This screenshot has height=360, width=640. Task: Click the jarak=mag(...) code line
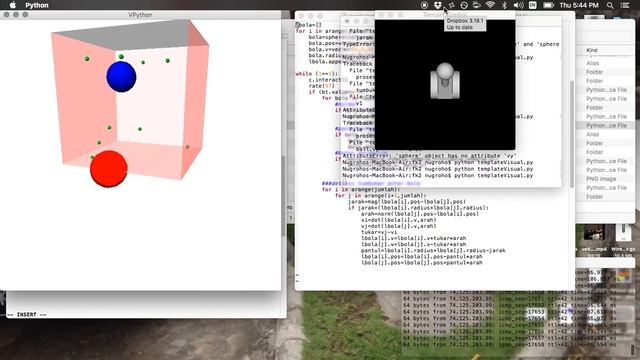pos(407,202)
